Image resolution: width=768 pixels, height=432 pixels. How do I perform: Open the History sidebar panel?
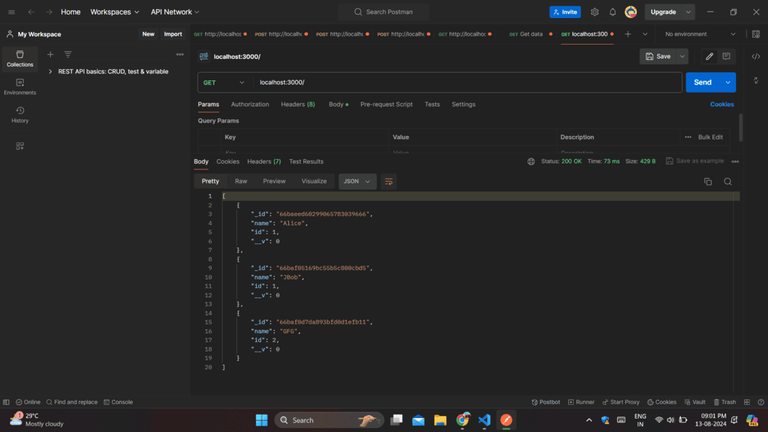tap(20, 114)
